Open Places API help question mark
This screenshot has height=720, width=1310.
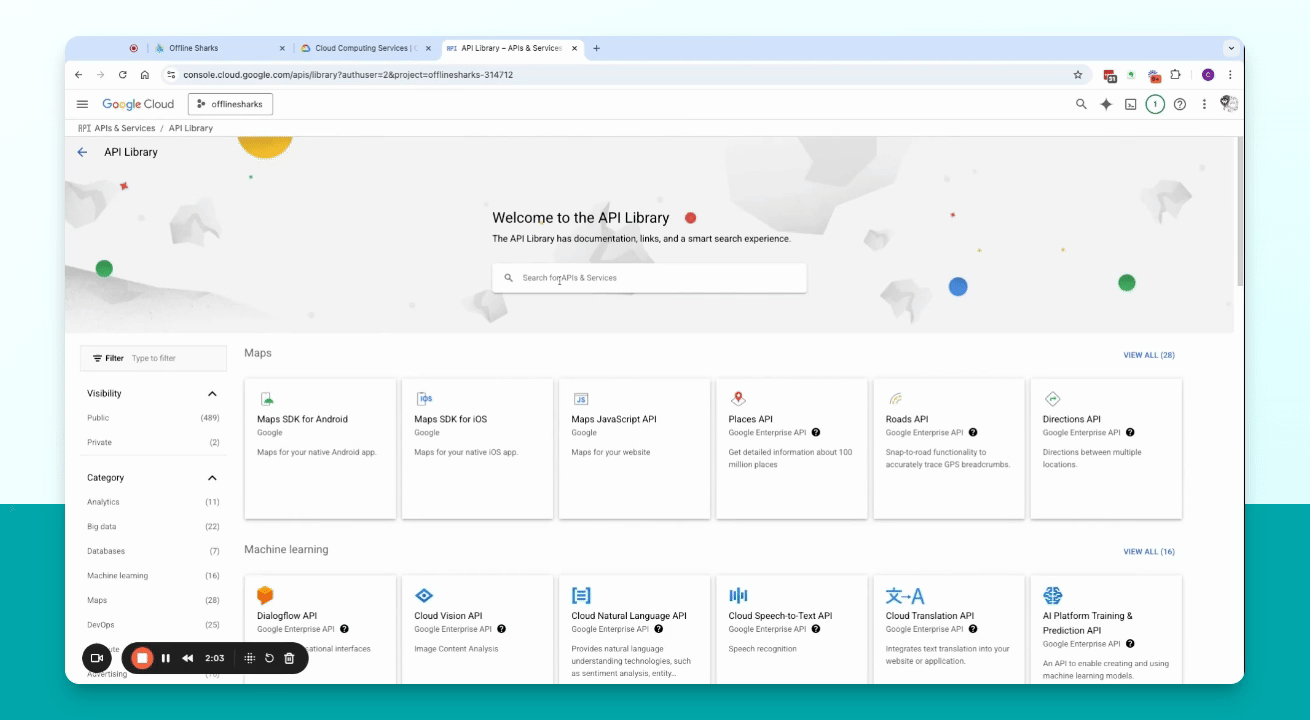tap(816, 433)
